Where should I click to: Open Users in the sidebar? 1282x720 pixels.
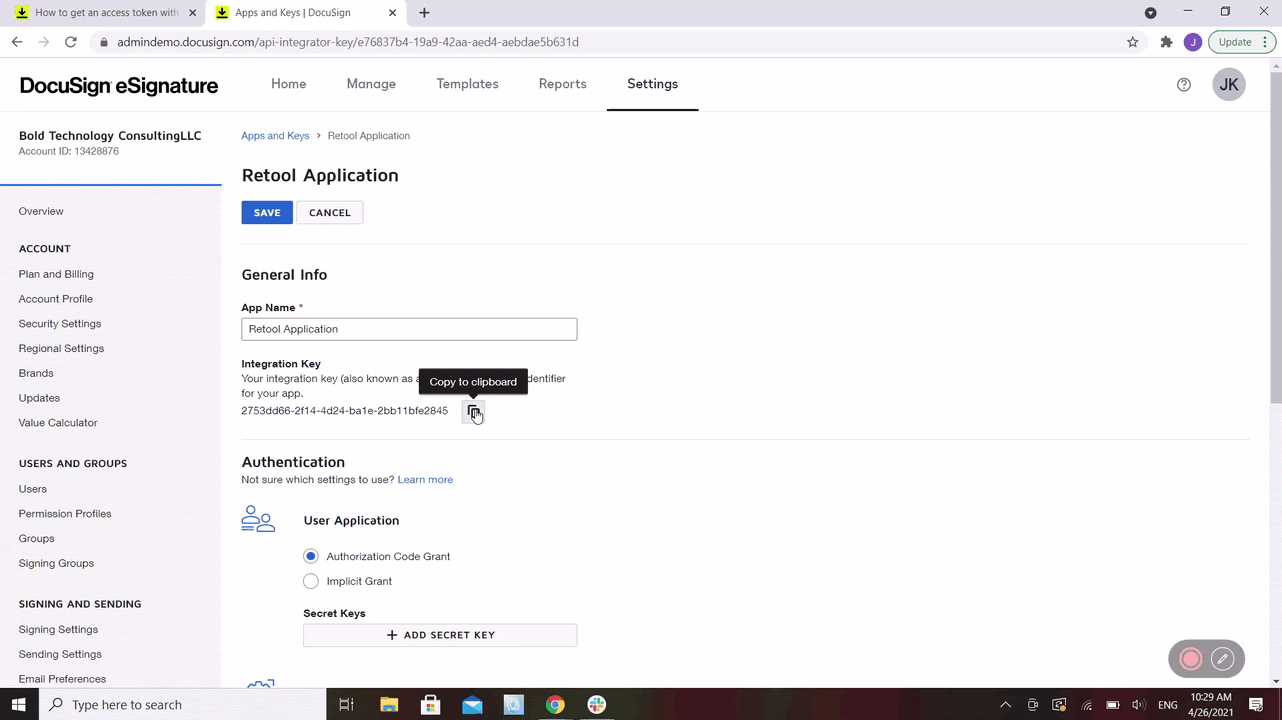tap(32, 489)
